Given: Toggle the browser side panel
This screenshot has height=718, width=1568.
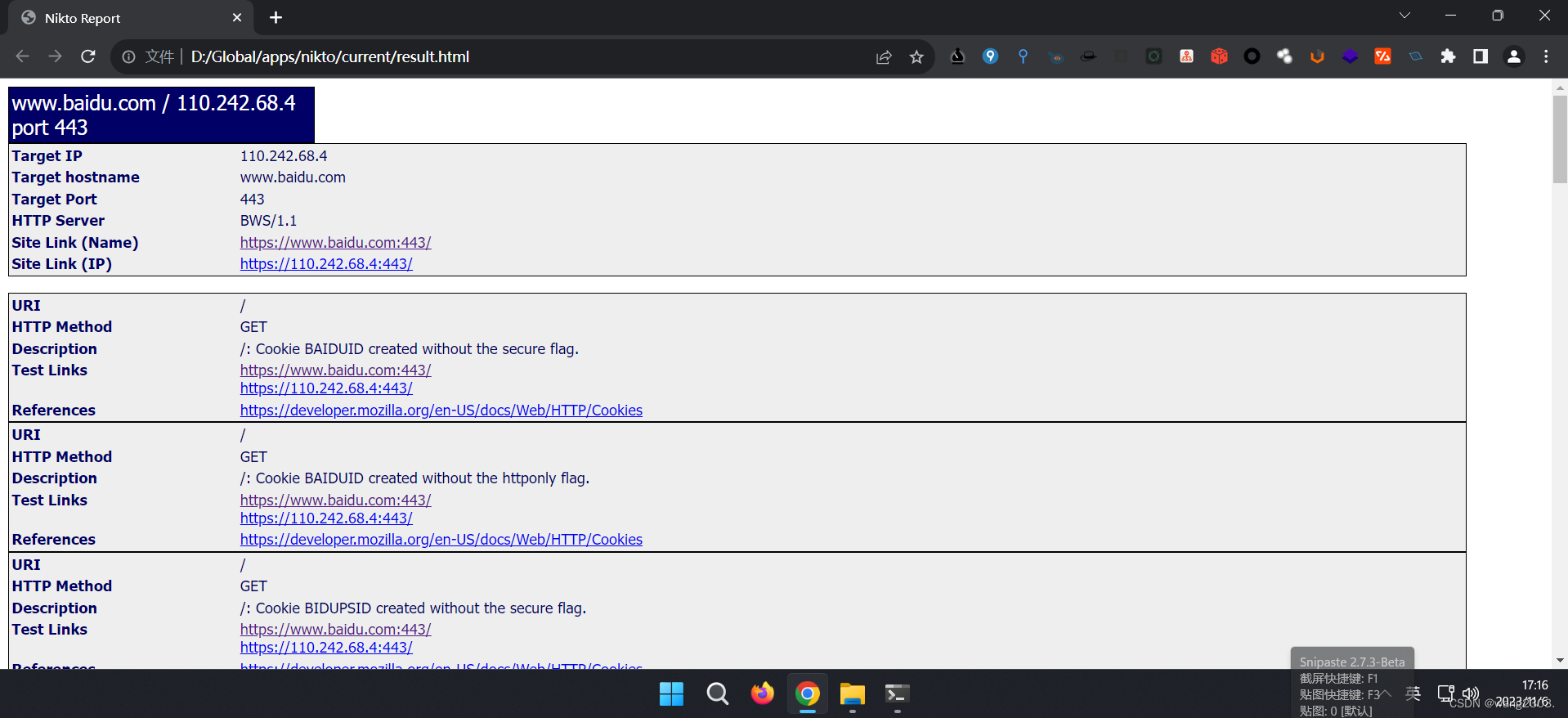Looking at the screenshot, I should [x=1481, y=56].
